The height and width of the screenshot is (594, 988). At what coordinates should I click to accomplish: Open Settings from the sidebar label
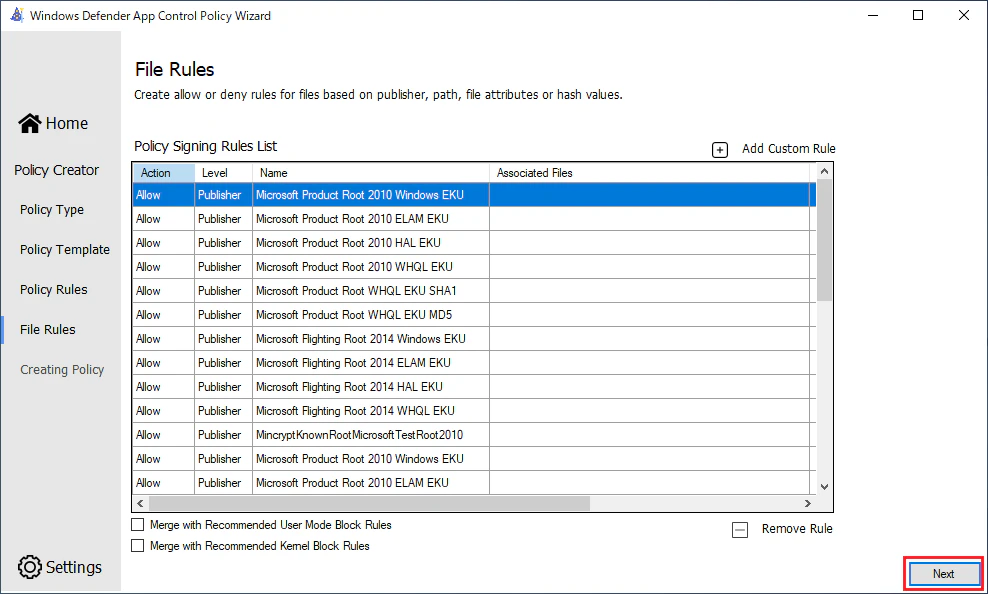tap(74, 567)
